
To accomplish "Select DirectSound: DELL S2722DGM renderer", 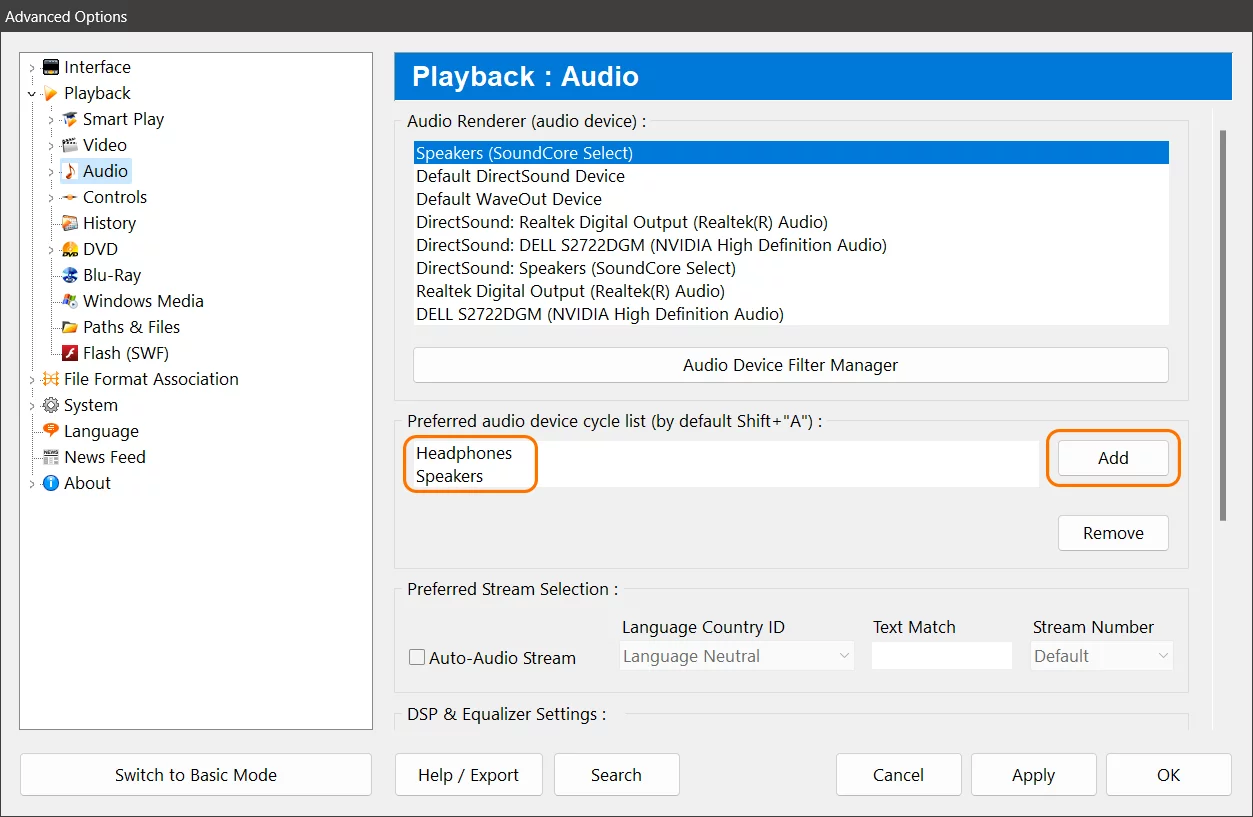I will 791,245.
